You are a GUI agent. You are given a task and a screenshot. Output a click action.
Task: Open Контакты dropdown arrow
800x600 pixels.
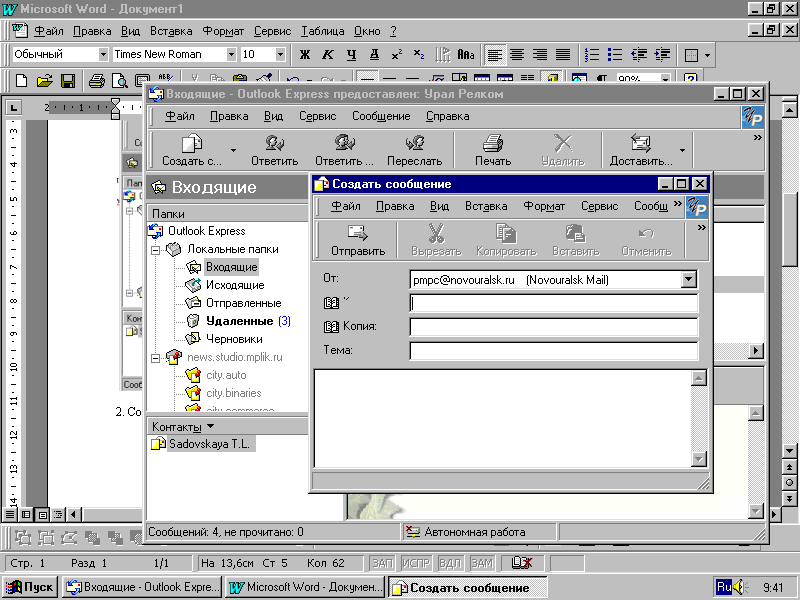coord(211,426)
